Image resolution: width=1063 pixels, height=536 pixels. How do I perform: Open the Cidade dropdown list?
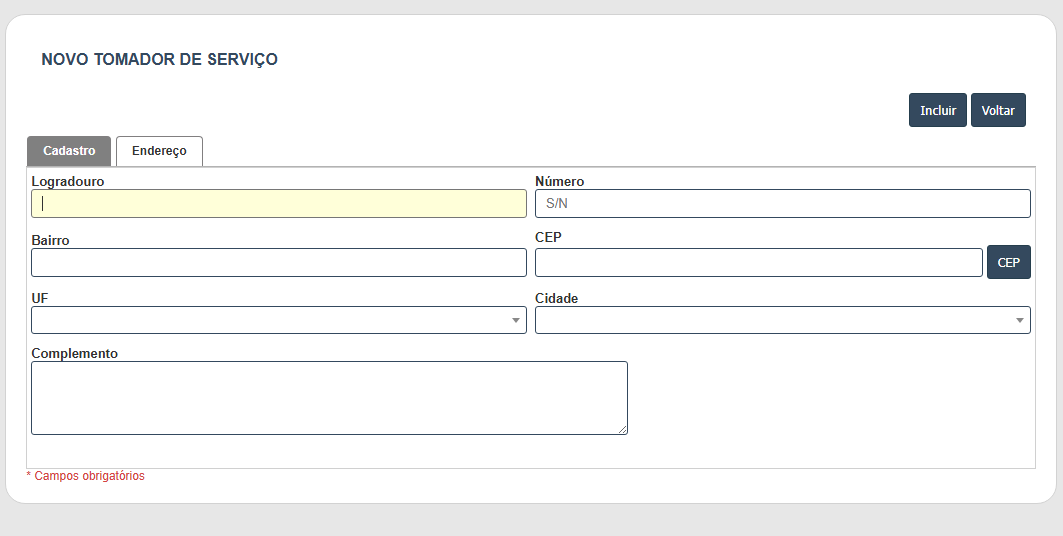coord(782,320)
